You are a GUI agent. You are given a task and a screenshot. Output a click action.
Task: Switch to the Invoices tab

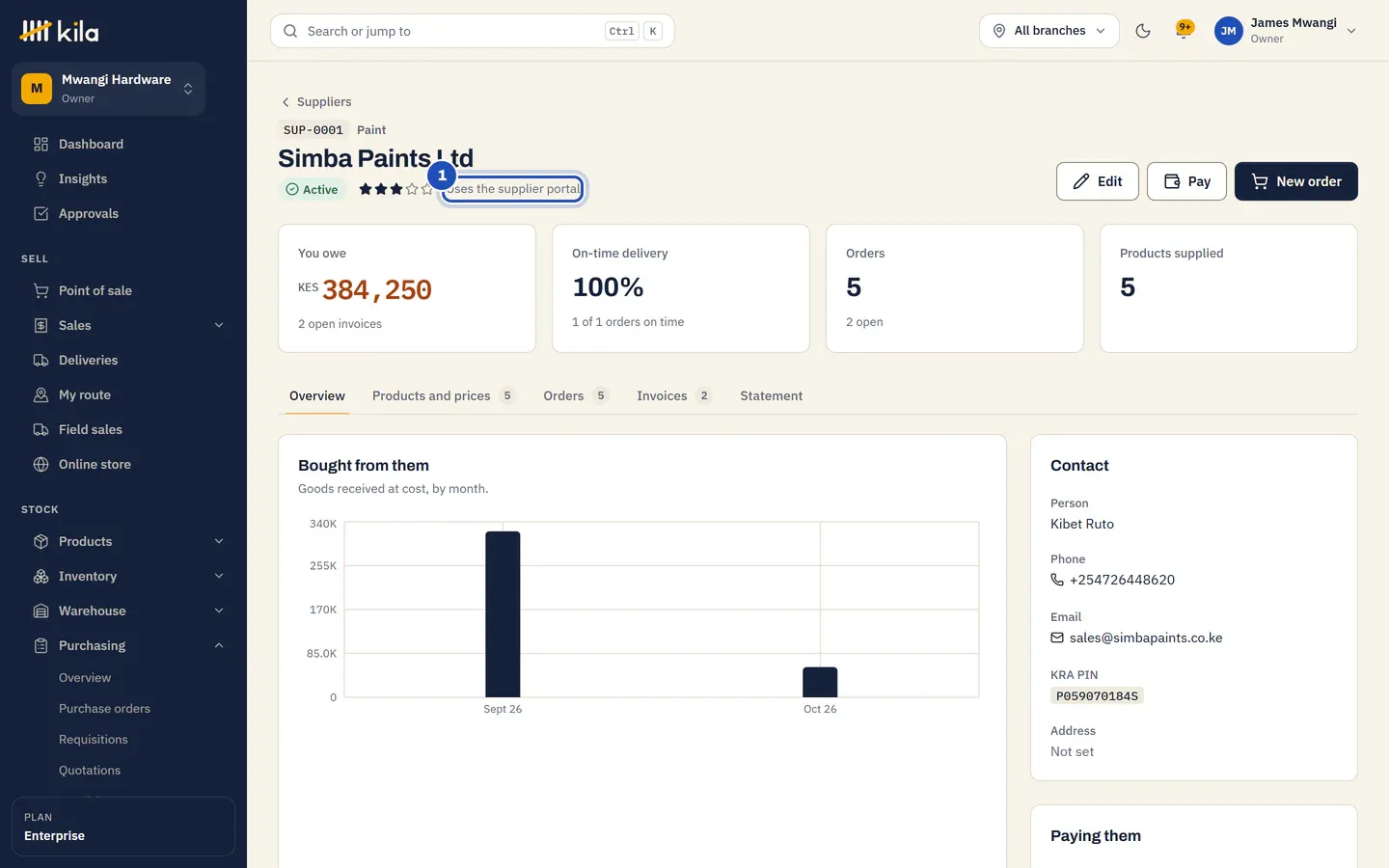coord(674,395)
